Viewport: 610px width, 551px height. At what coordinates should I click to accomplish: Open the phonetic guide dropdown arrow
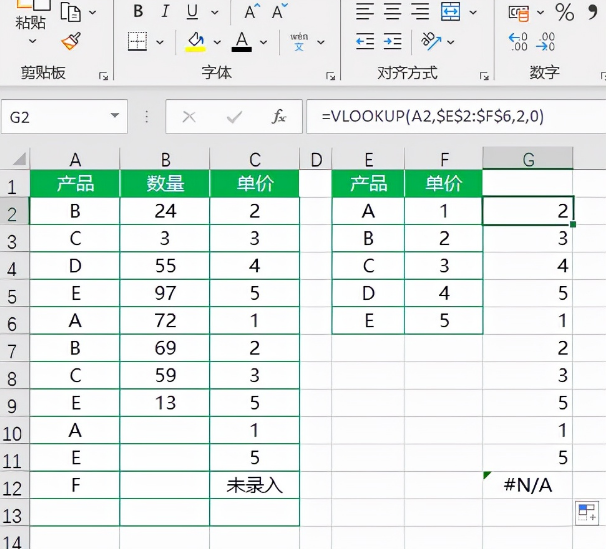click(321, 42)
